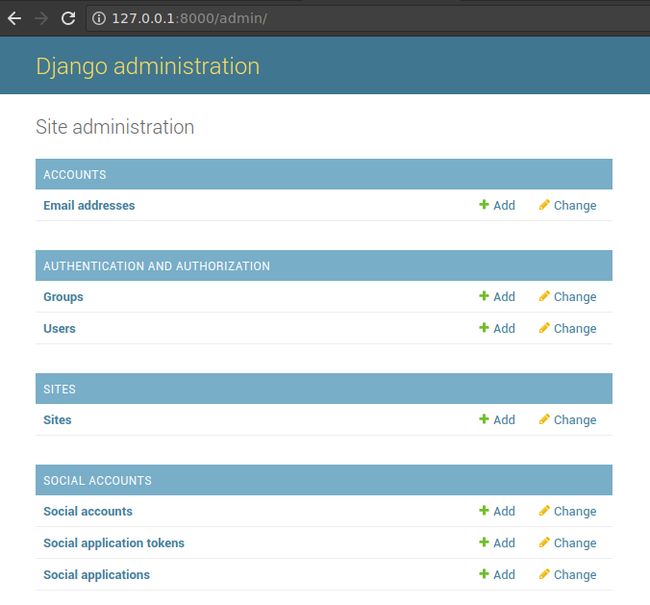Open Authentication and Authorization section header
Viewport: 650px width, 605px height.
click(157, 266)
